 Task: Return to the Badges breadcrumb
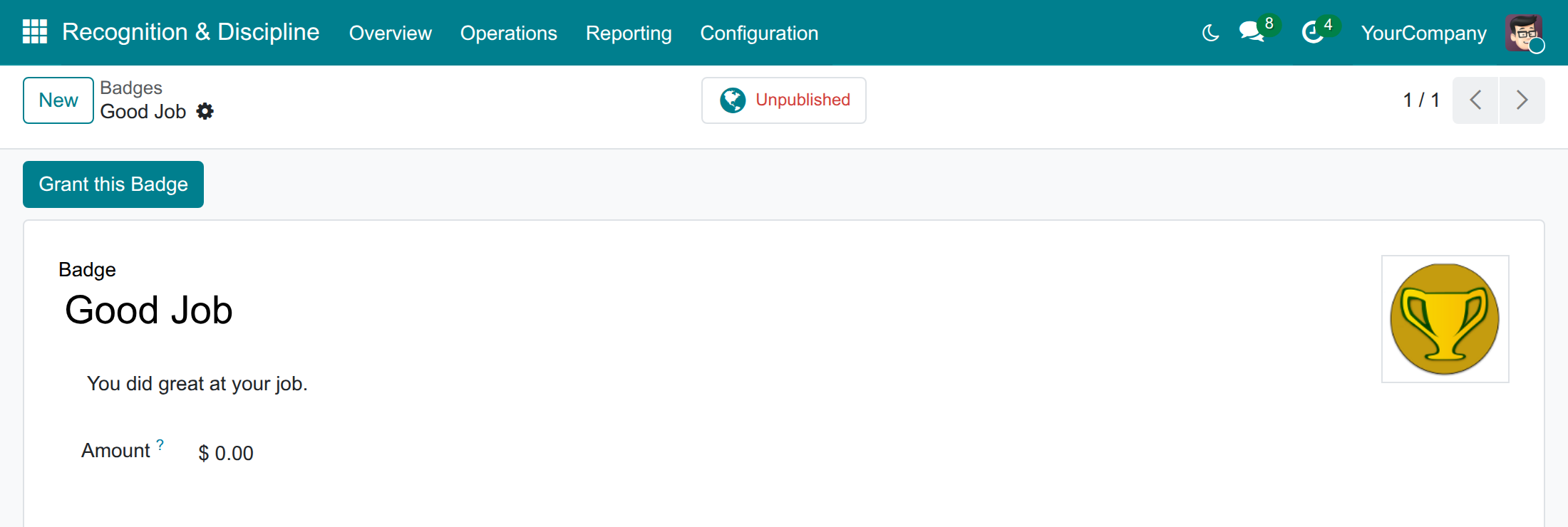131,88
